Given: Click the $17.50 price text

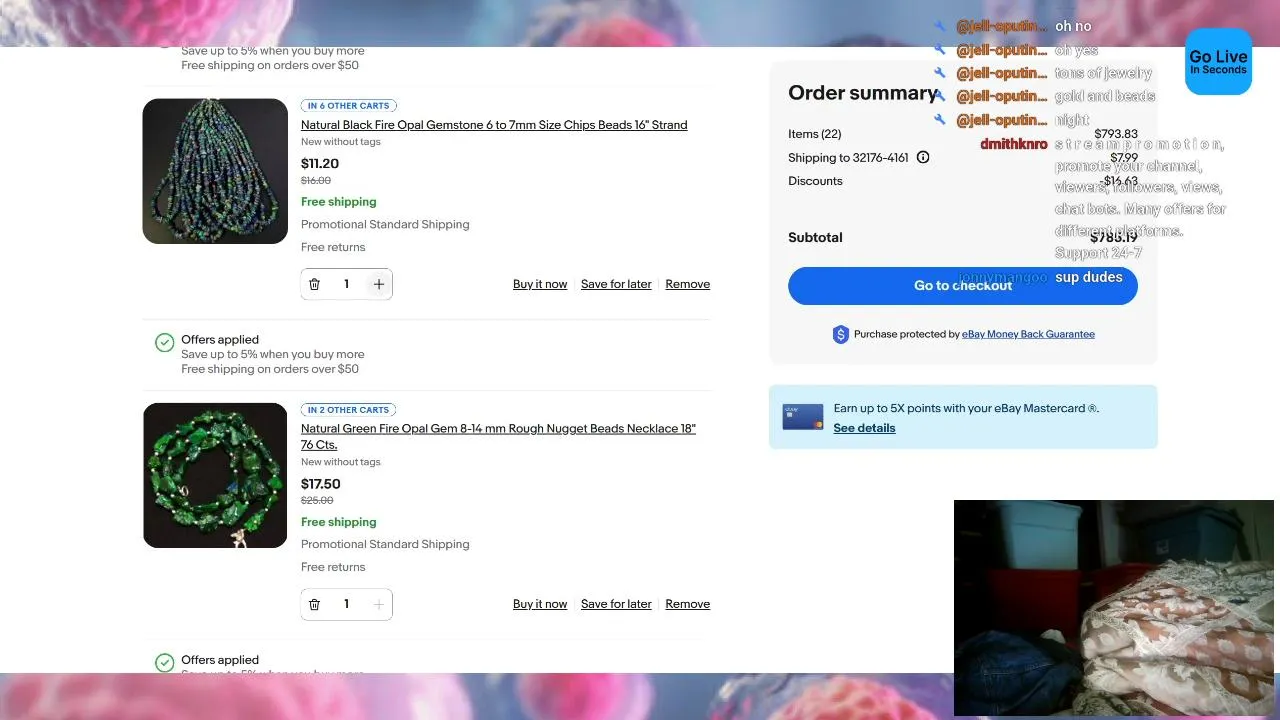Looking at the screenshot, I should click(321, 484).
